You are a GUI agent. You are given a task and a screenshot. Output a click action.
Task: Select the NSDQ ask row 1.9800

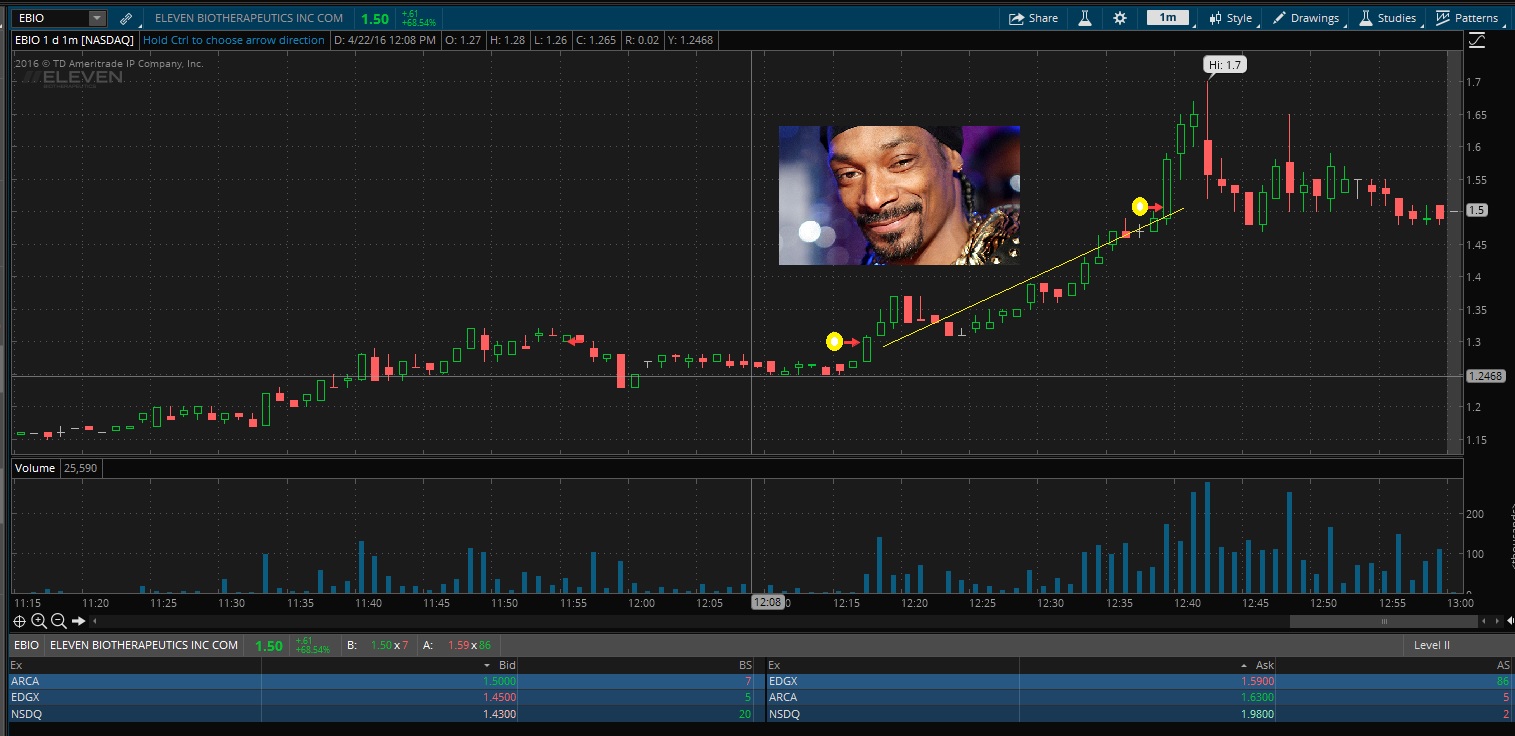pyautogui.click(x=1140, y=714)
